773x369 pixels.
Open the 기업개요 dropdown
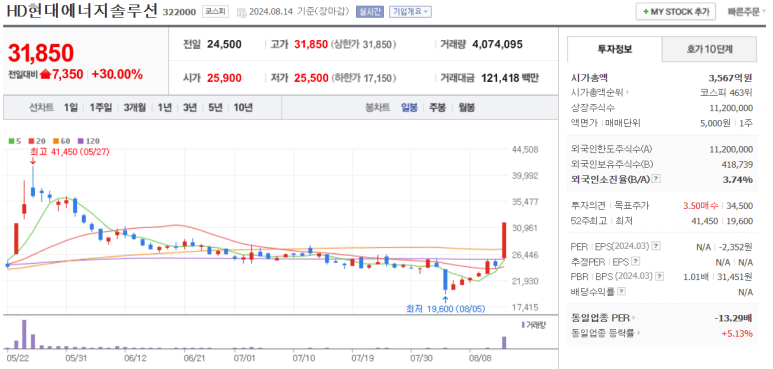coord(410,12)
